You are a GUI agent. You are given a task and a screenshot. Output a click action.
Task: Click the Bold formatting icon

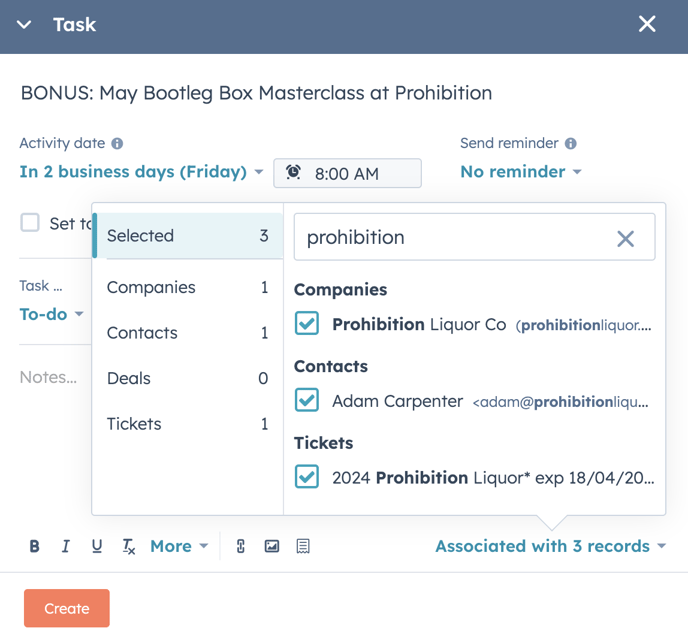pyautogui.click(x=35, y=546)
